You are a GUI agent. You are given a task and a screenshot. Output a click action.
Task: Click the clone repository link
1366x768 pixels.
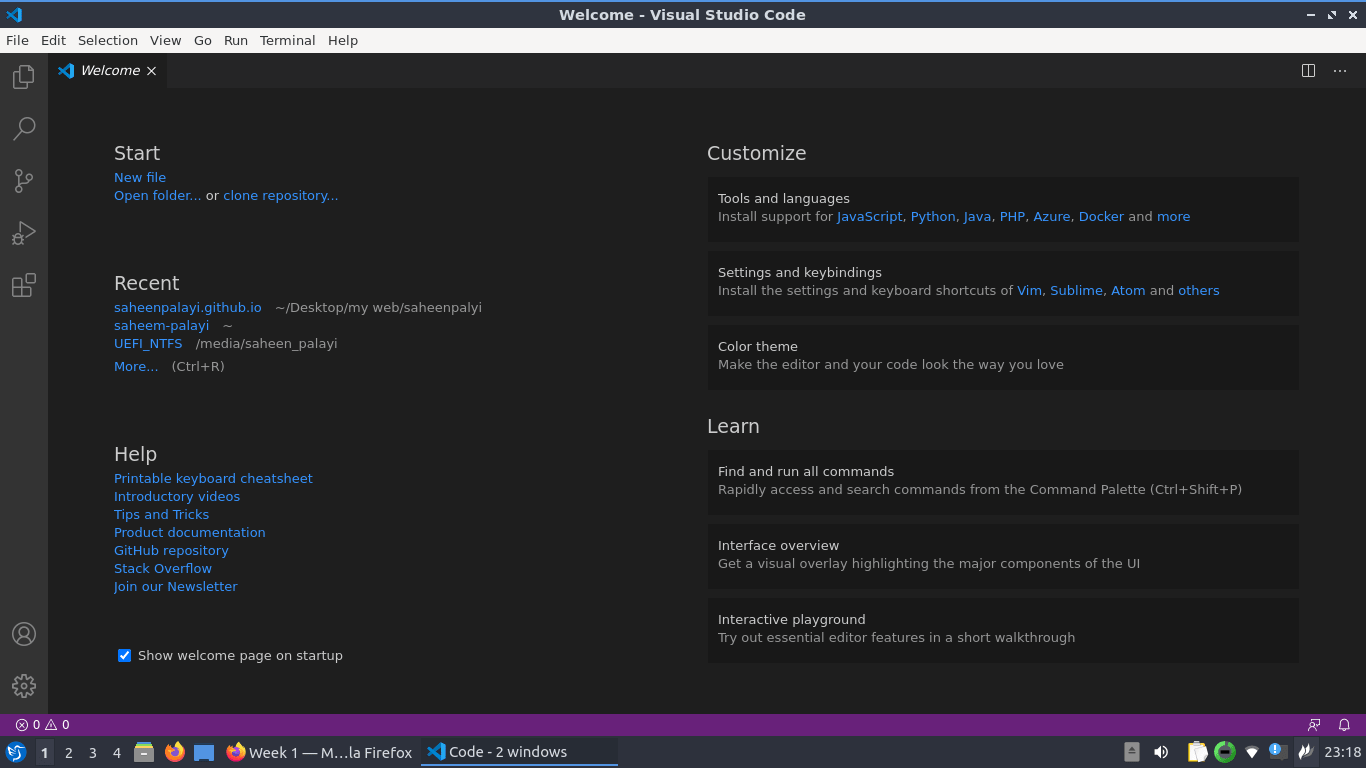coord(281,196)
